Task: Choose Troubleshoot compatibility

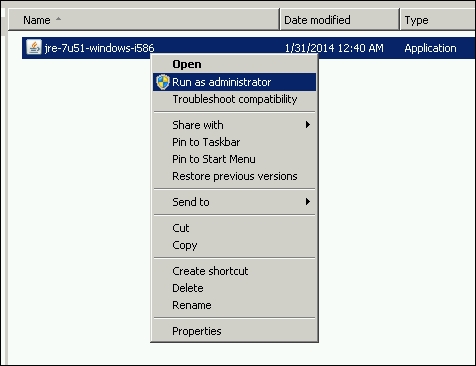Action: click(x=234, y=99)
